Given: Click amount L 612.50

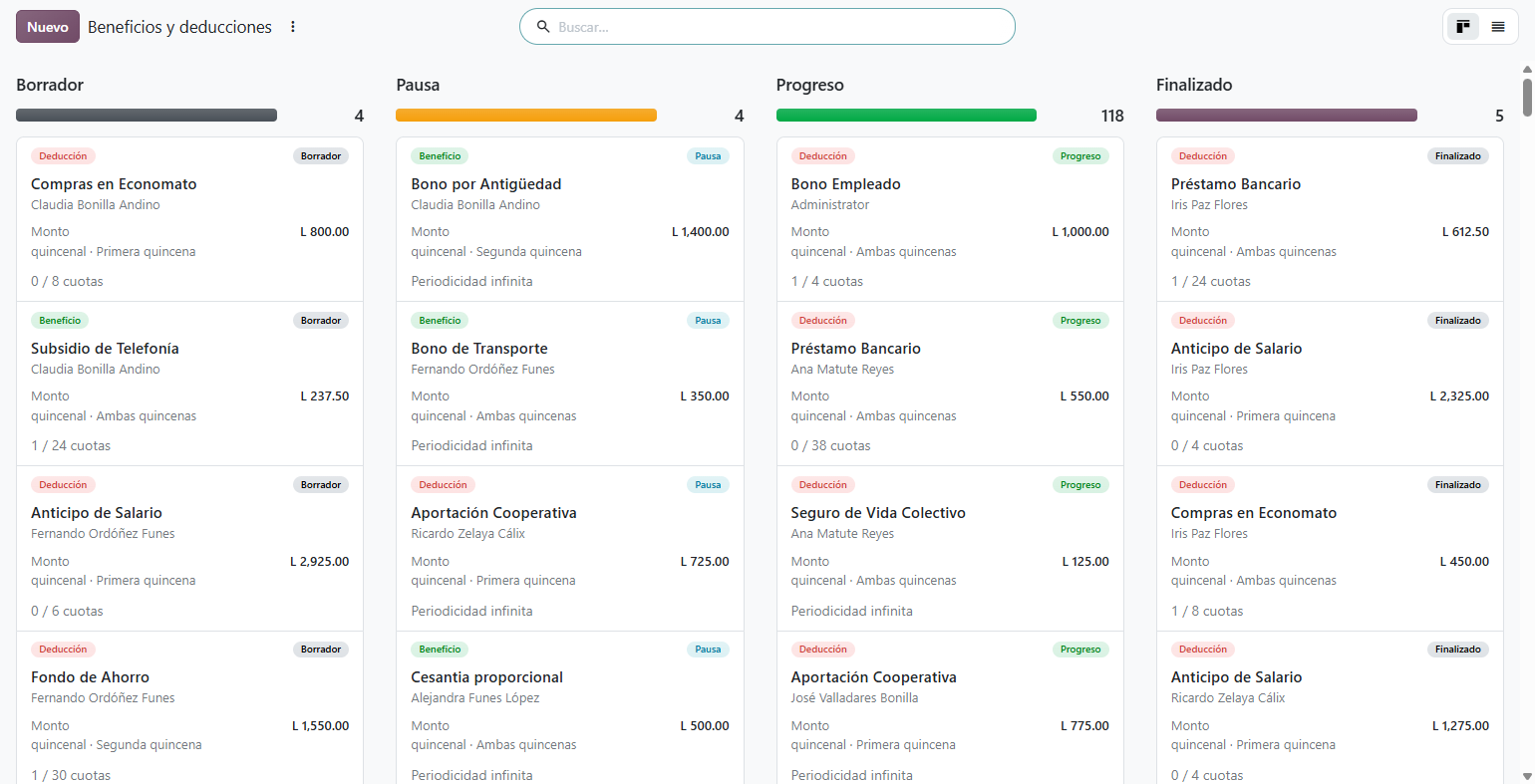Looking at the screenshot, I should (1465, 232).
